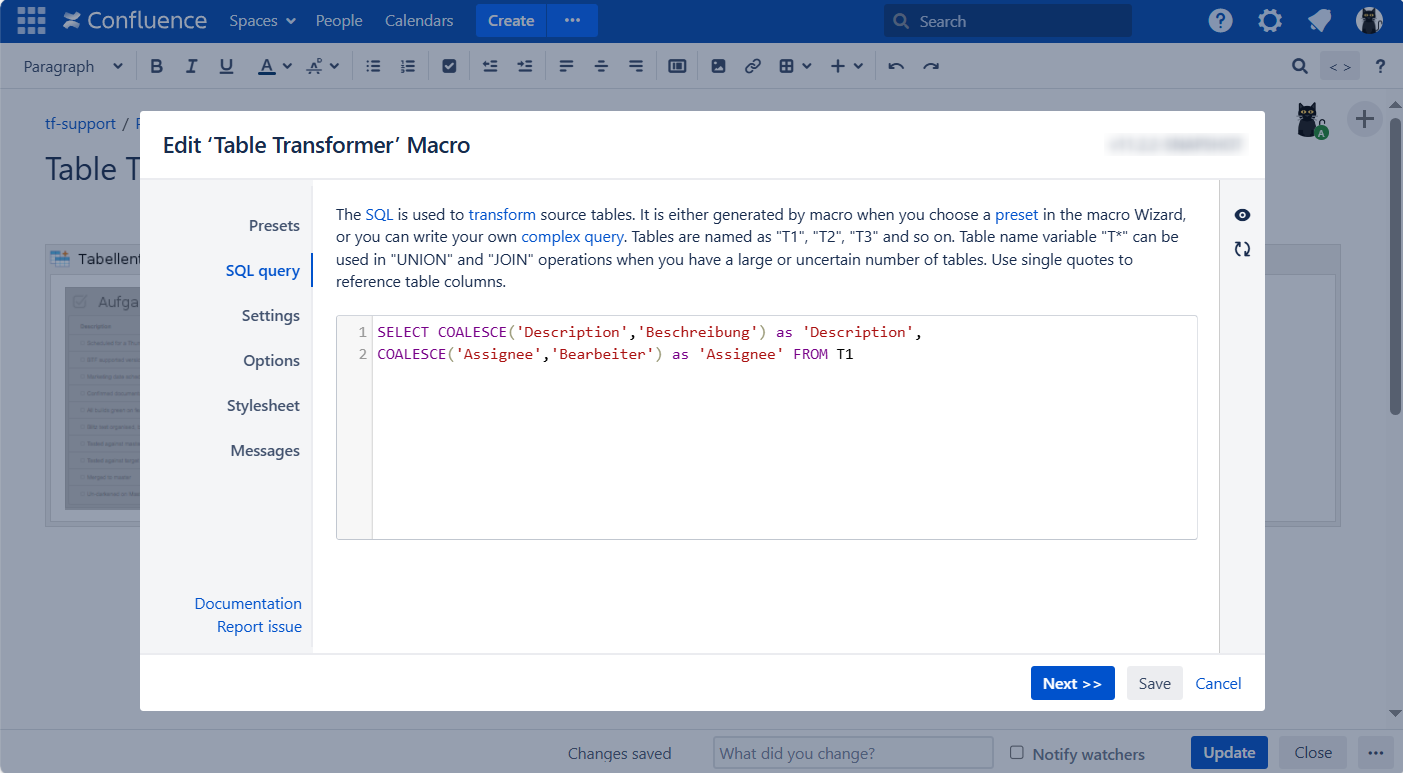Apply bold formatting
Screen dimensions: 1403x773
click(x=156, y=66)
